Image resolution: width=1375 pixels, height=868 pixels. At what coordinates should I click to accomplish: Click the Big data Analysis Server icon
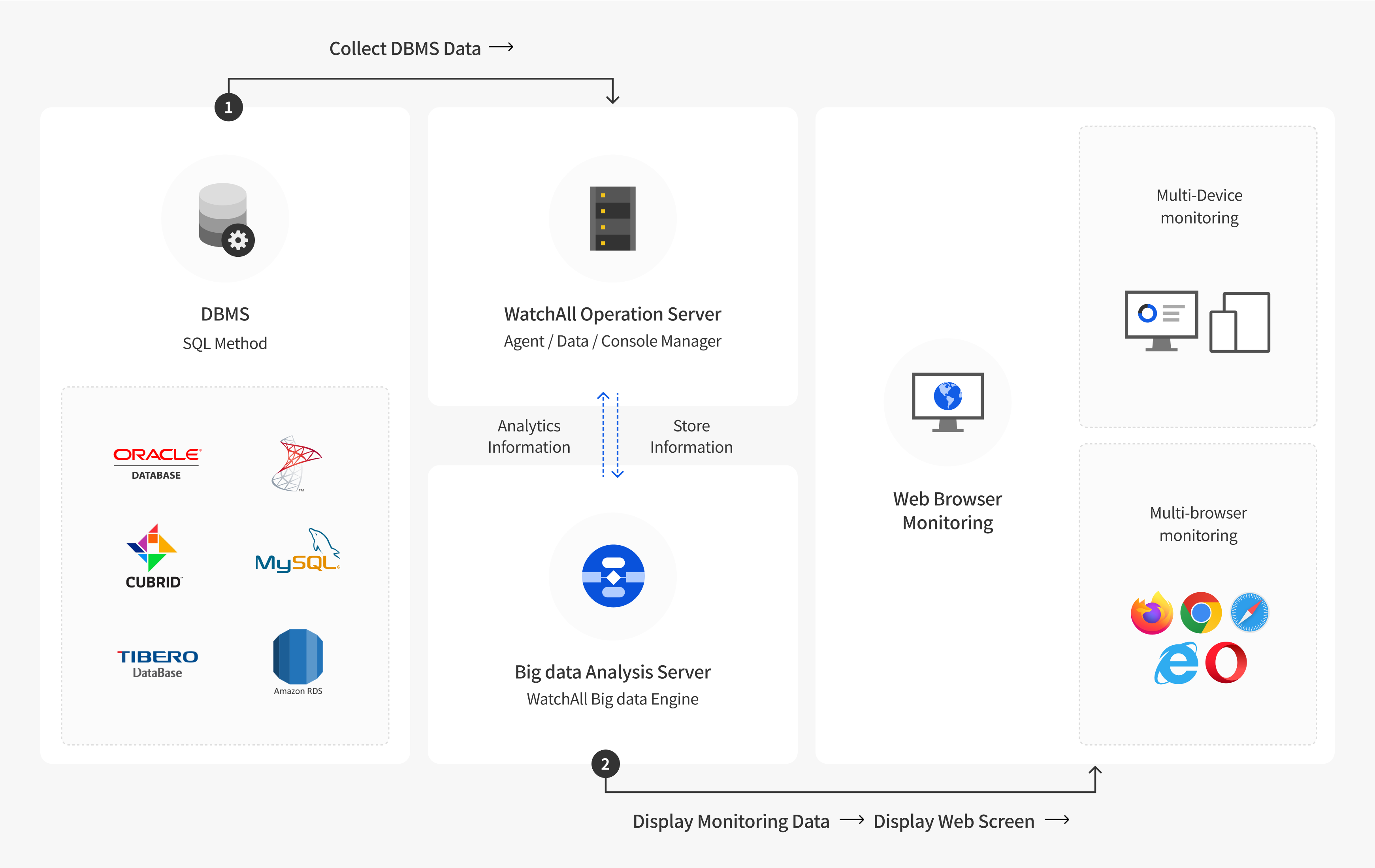(x=613, y=576)
